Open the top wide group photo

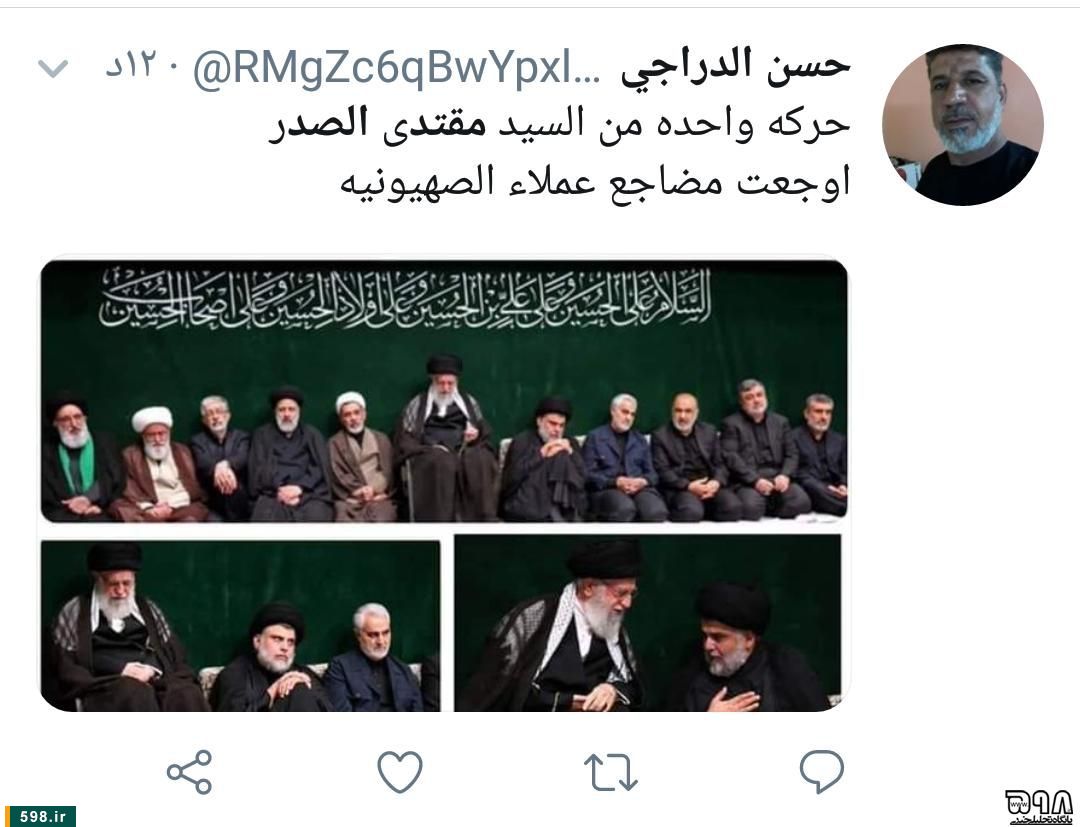[x=444, y=390]
